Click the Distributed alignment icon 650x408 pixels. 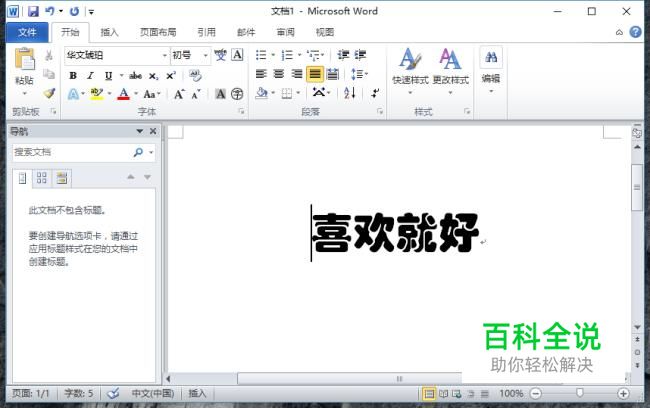coord(332,74)
